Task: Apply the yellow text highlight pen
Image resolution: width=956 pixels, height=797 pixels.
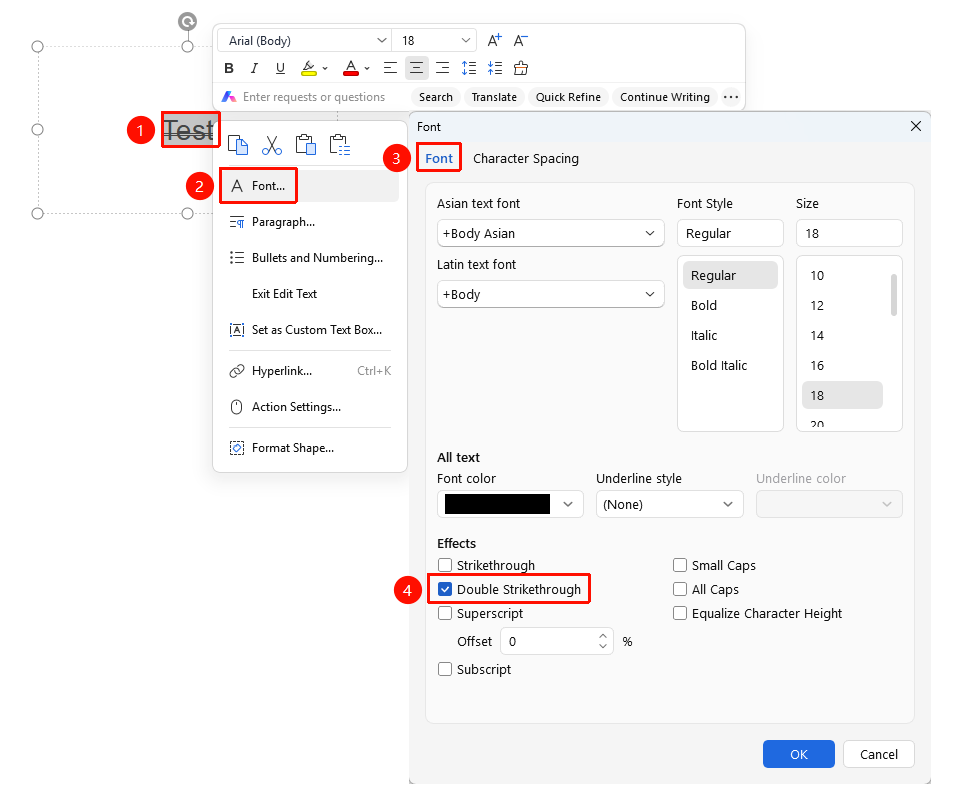Action: click(x=309, y=68)
